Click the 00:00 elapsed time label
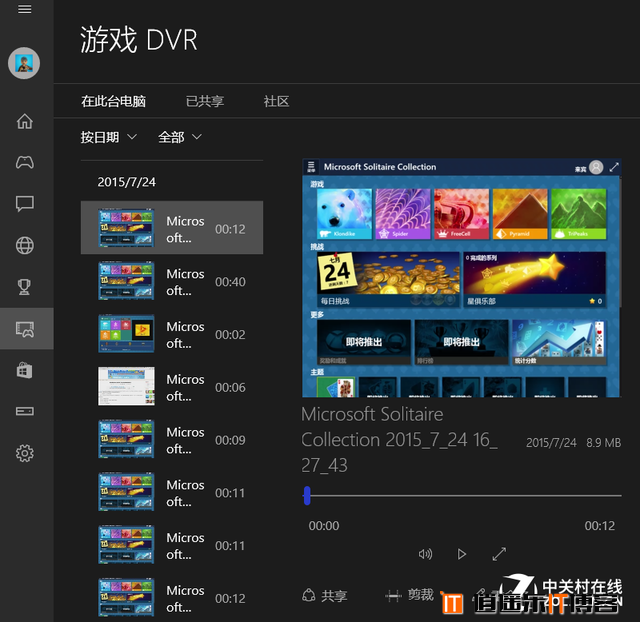Viewport: 640px width, 622px height. [x=324, y=525]
